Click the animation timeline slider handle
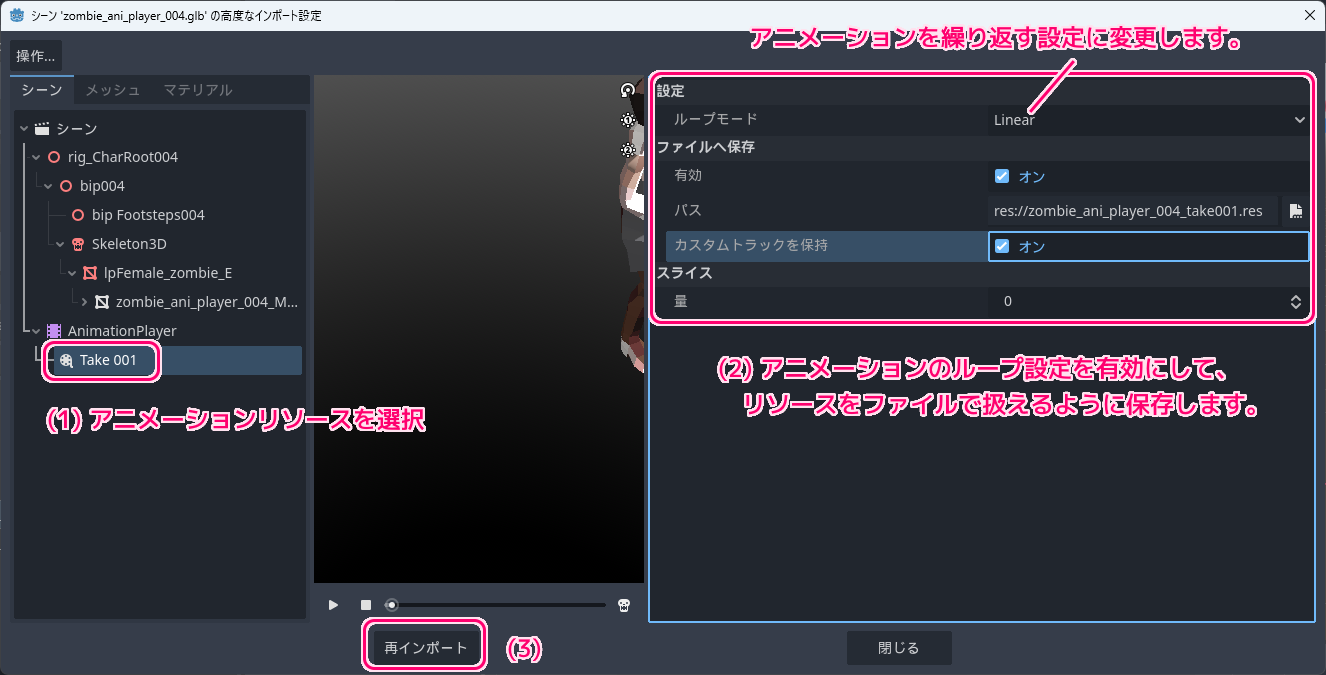The height and width of the screenshot is (675, 1326). (392, 605)
